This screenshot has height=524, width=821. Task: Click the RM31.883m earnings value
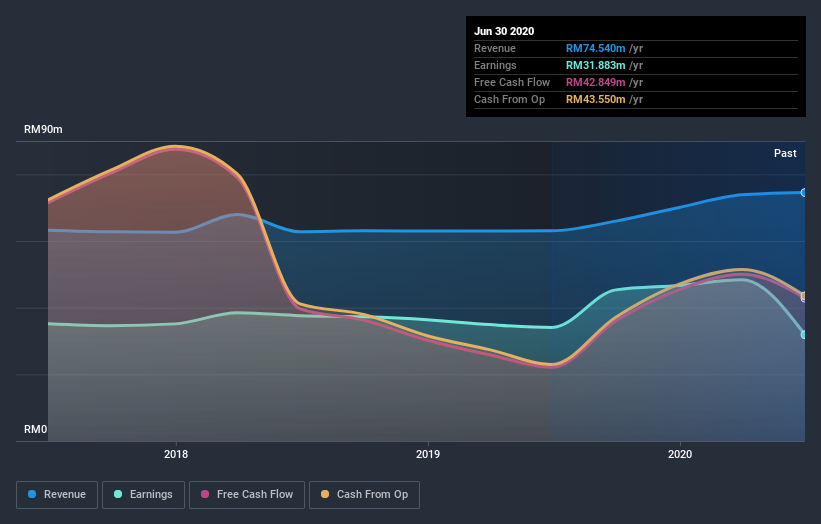[x=595, y=65]
